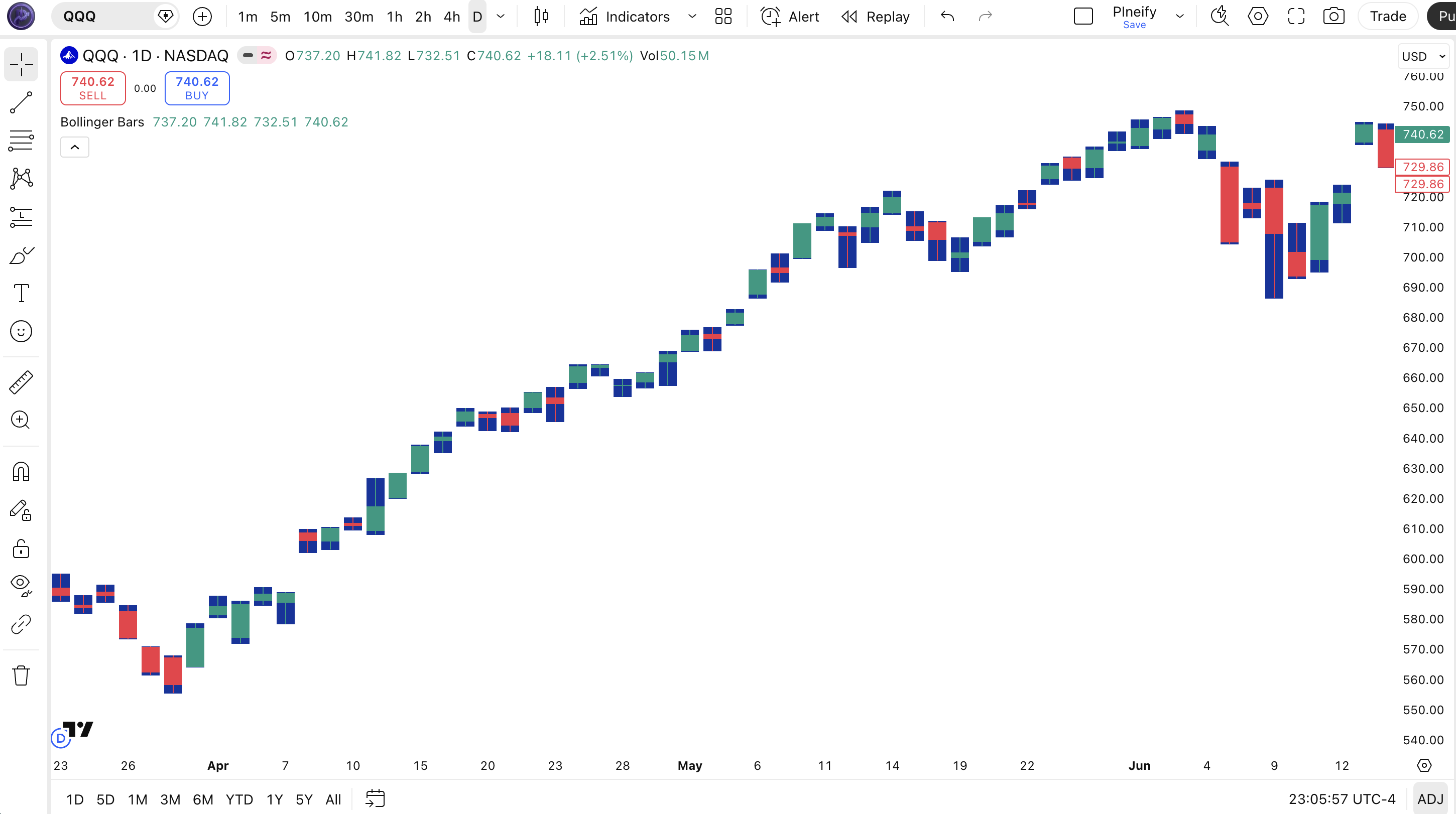Set date range to 5Y

(x=304, y=799)
